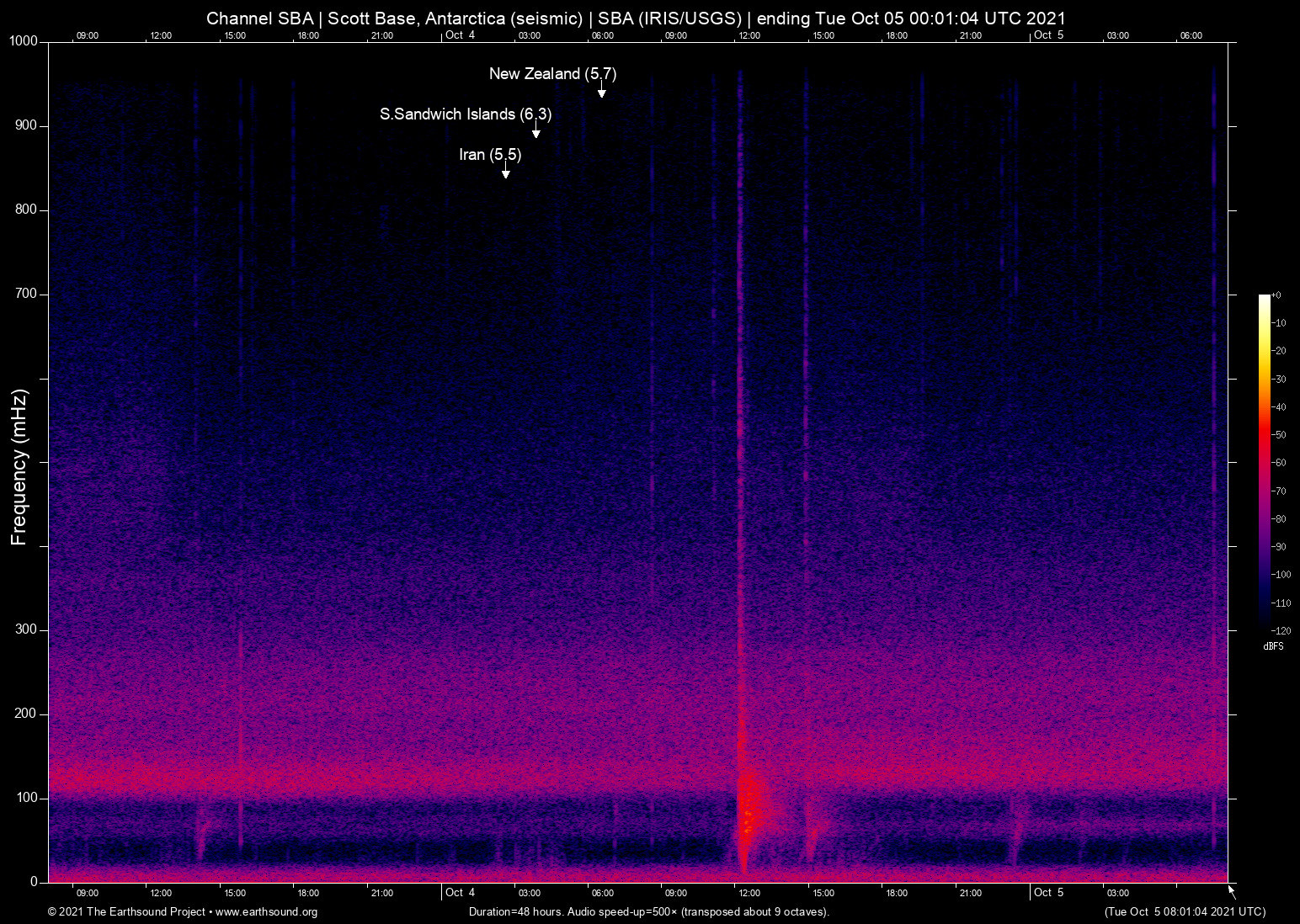The image size is (1300, 924).
Task: Click the +0 label atop the color scale
Action: (1276, 295)
